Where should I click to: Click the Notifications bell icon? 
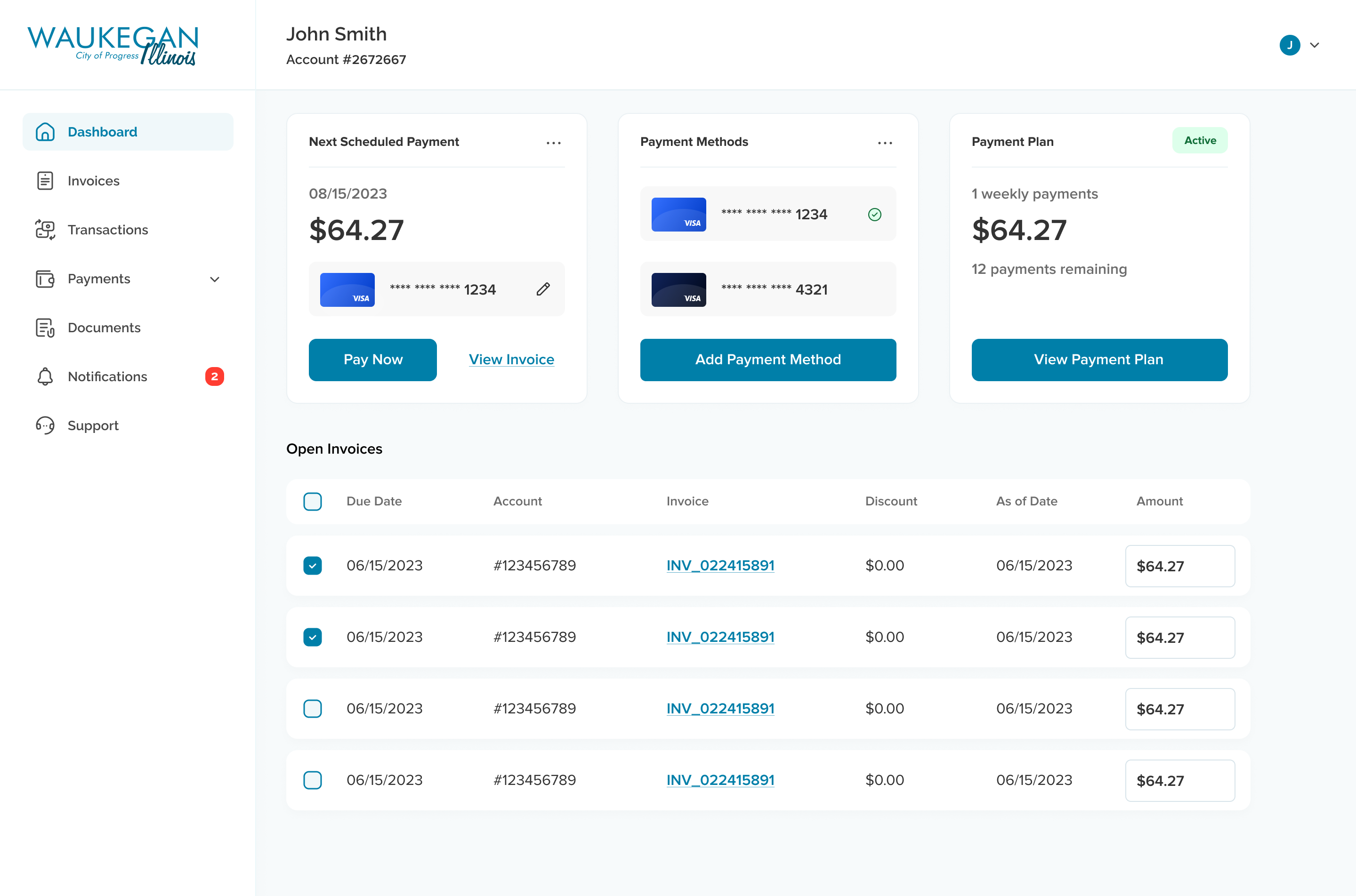(x=45, y=376)
